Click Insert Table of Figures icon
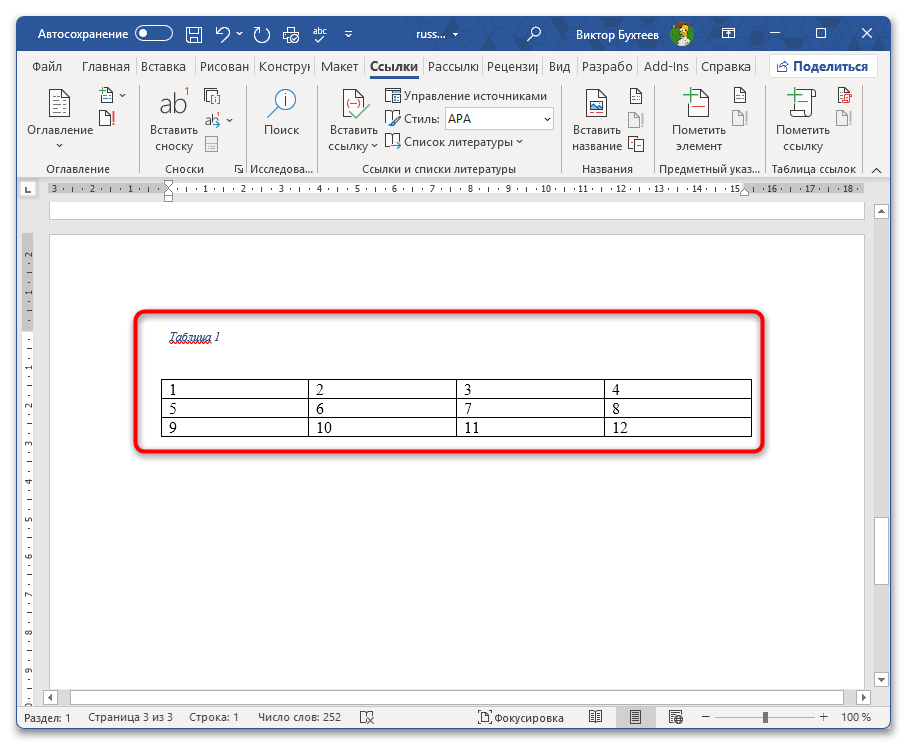 [636, 96]
